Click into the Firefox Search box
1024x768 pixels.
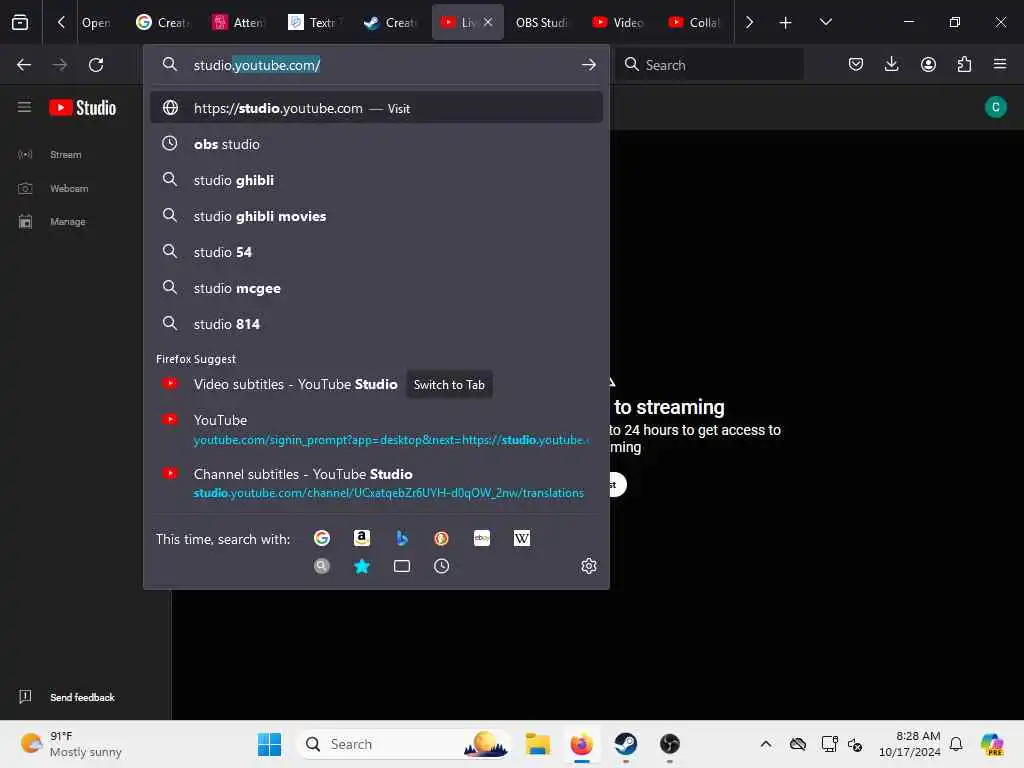click(x=709, y=65)
